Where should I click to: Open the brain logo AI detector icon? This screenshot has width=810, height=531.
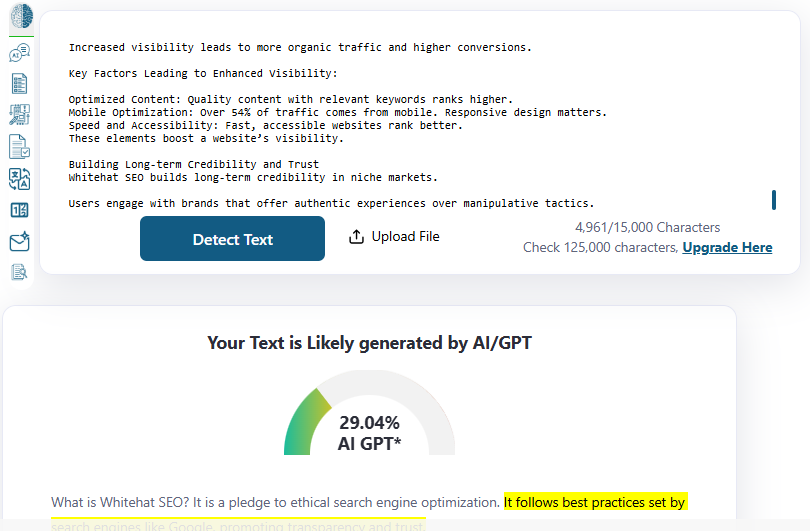point(21,16)
